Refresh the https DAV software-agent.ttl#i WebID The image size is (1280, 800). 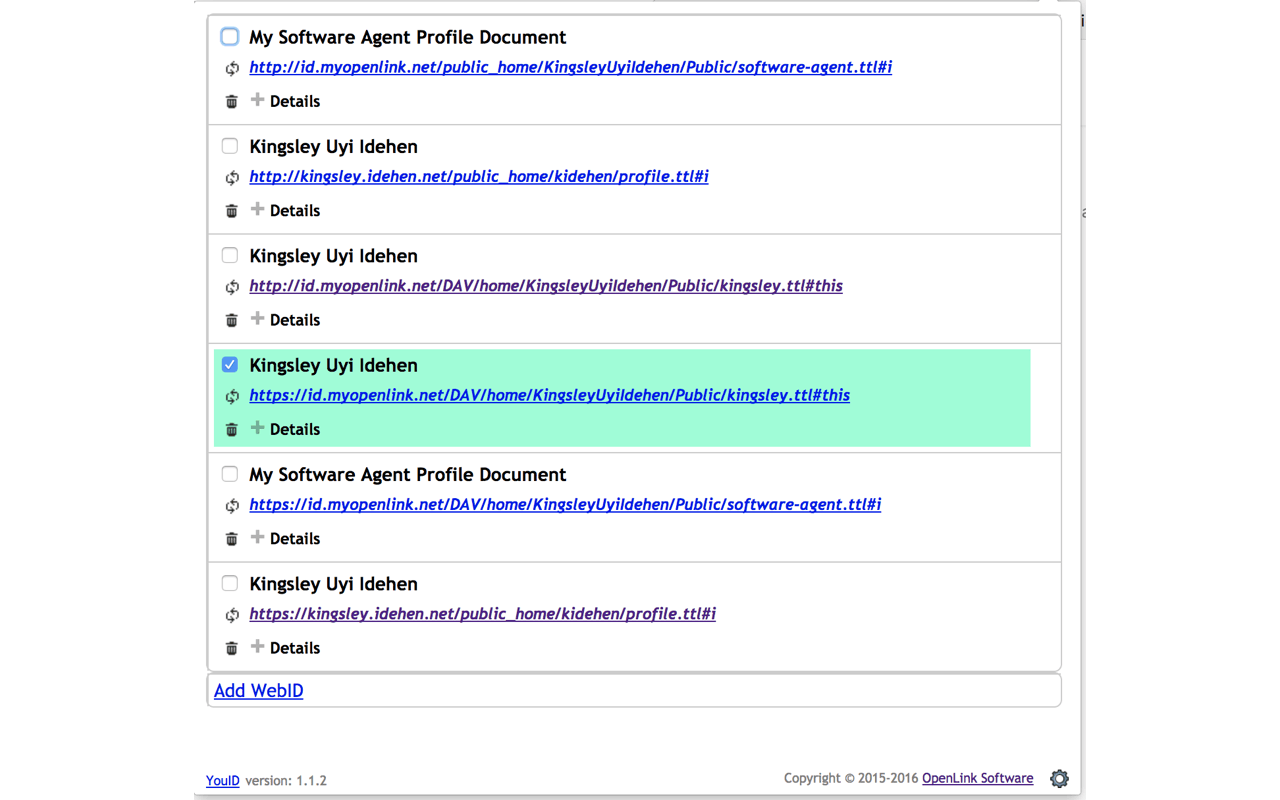tap(232, 506)
